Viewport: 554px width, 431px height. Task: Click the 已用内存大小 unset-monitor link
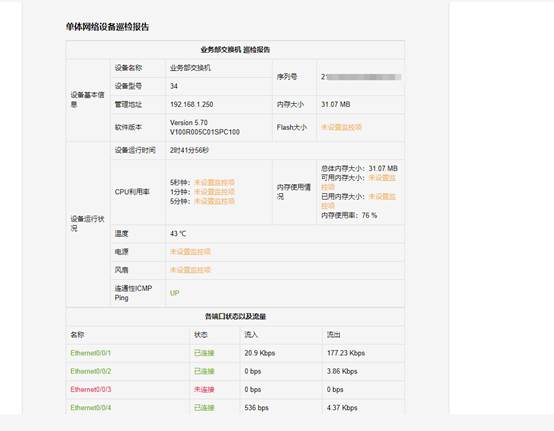358,201
